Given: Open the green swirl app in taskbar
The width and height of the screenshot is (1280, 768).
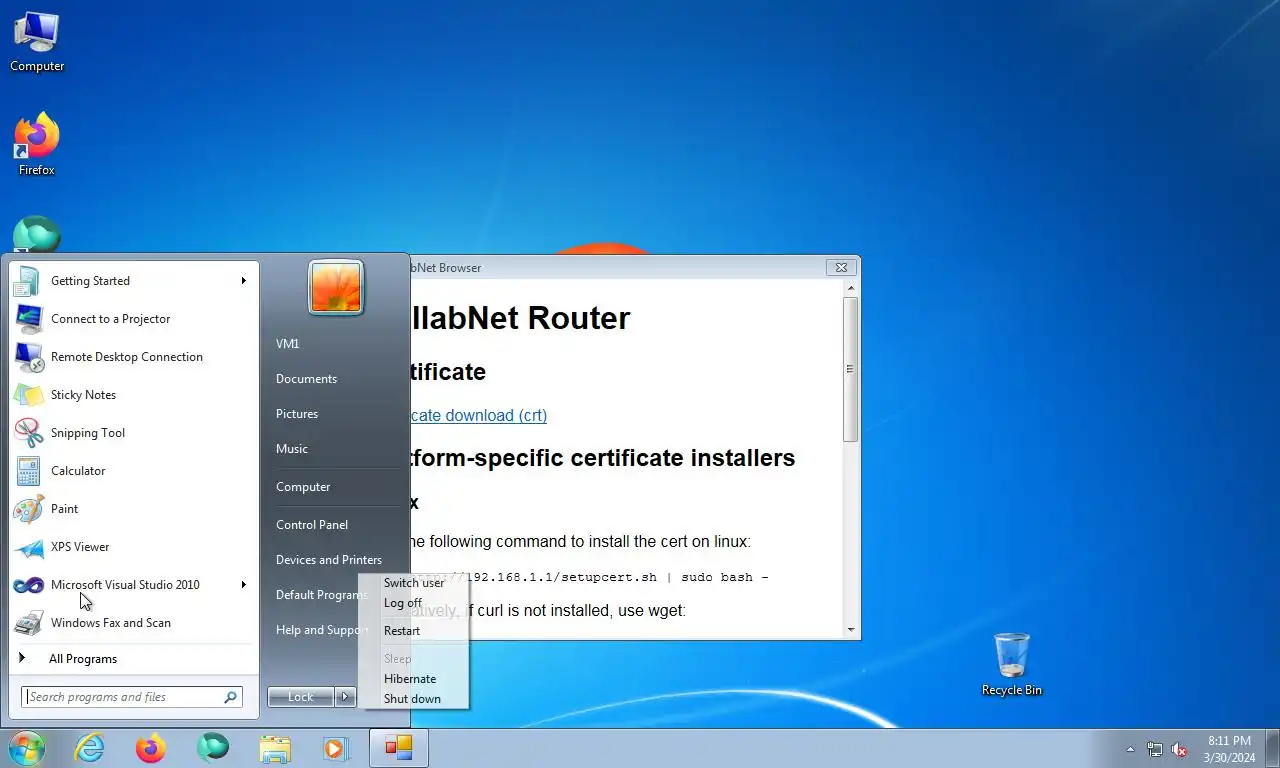Looking at the screenshot, I should click(213, 747).
